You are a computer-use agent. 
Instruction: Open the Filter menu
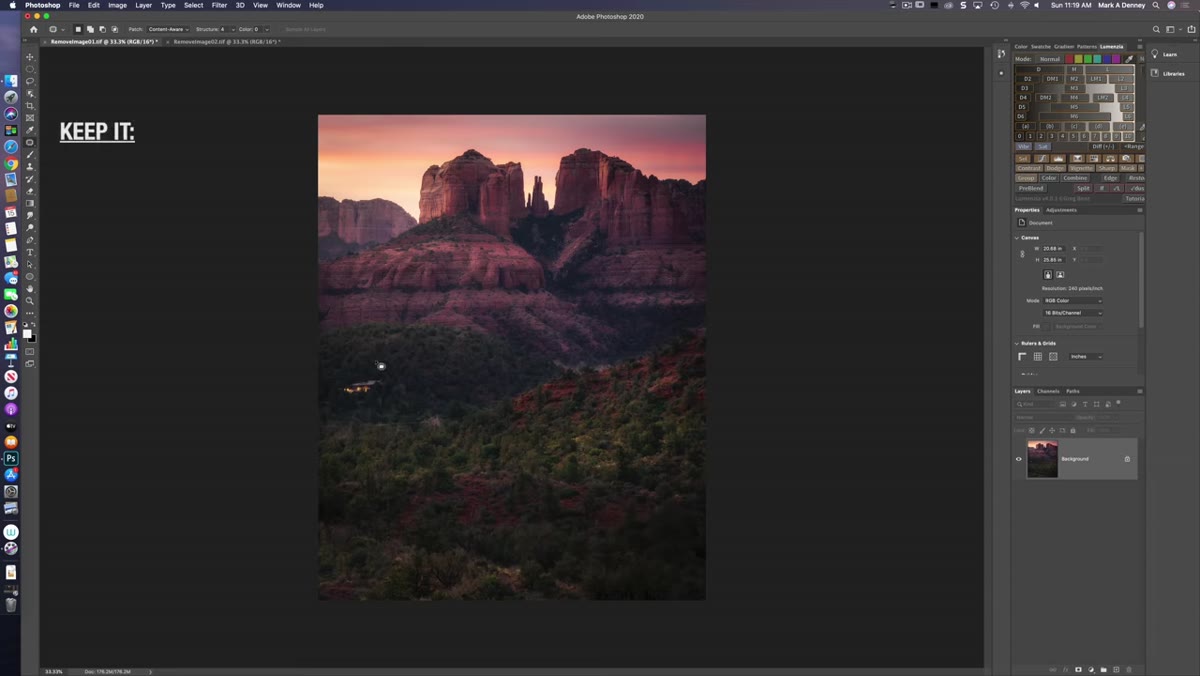[219, 5]
